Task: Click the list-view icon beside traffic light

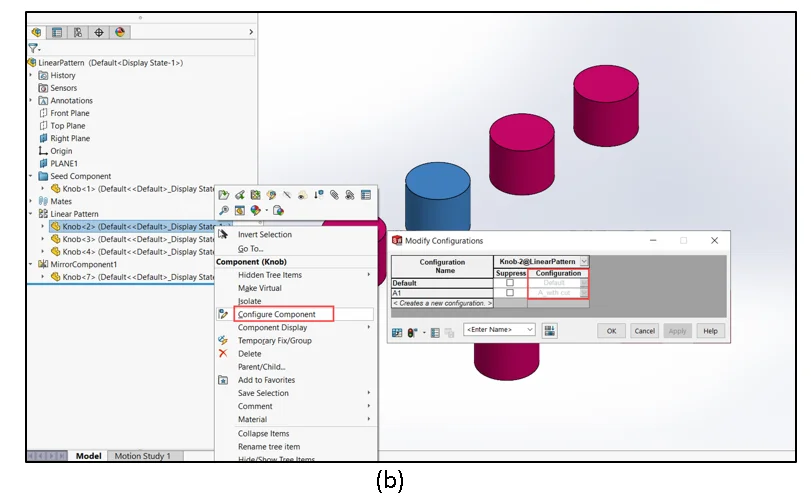Action: pyautogui.click(x=435, y=332)
